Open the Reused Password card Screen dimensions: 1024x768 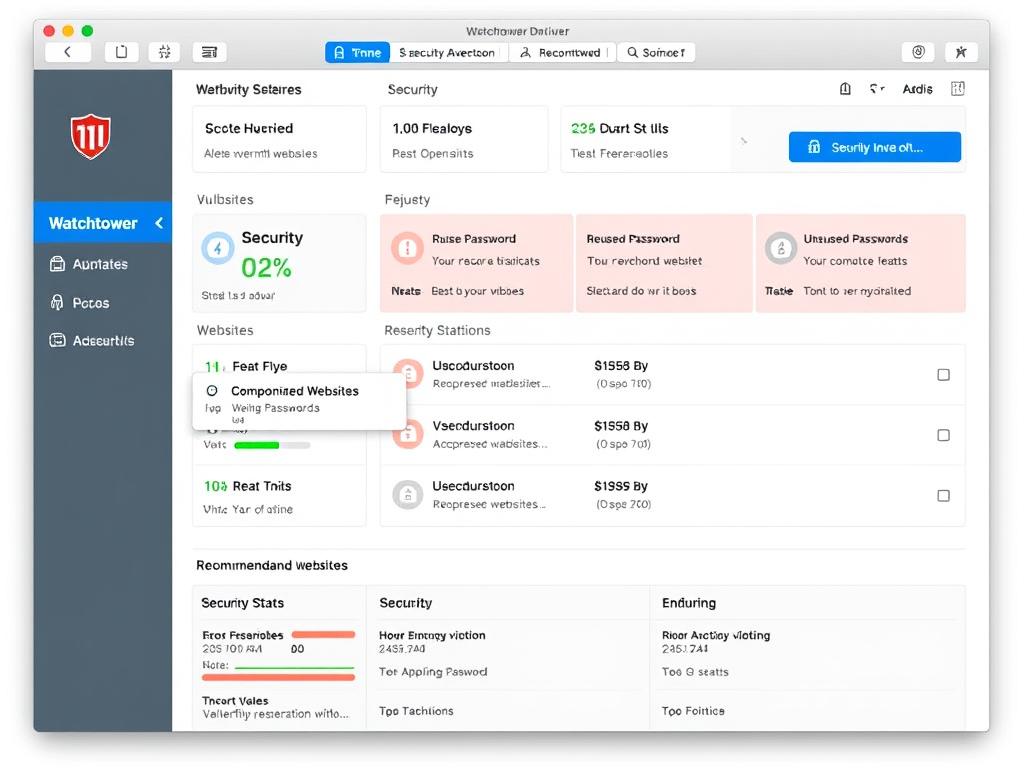click(x=664, y=263)
